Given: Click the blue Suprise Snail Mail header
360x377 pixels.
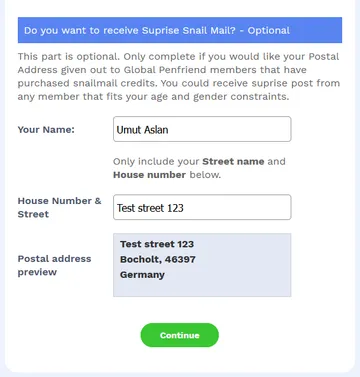Looking at the screenshot, I should (180, 30).
